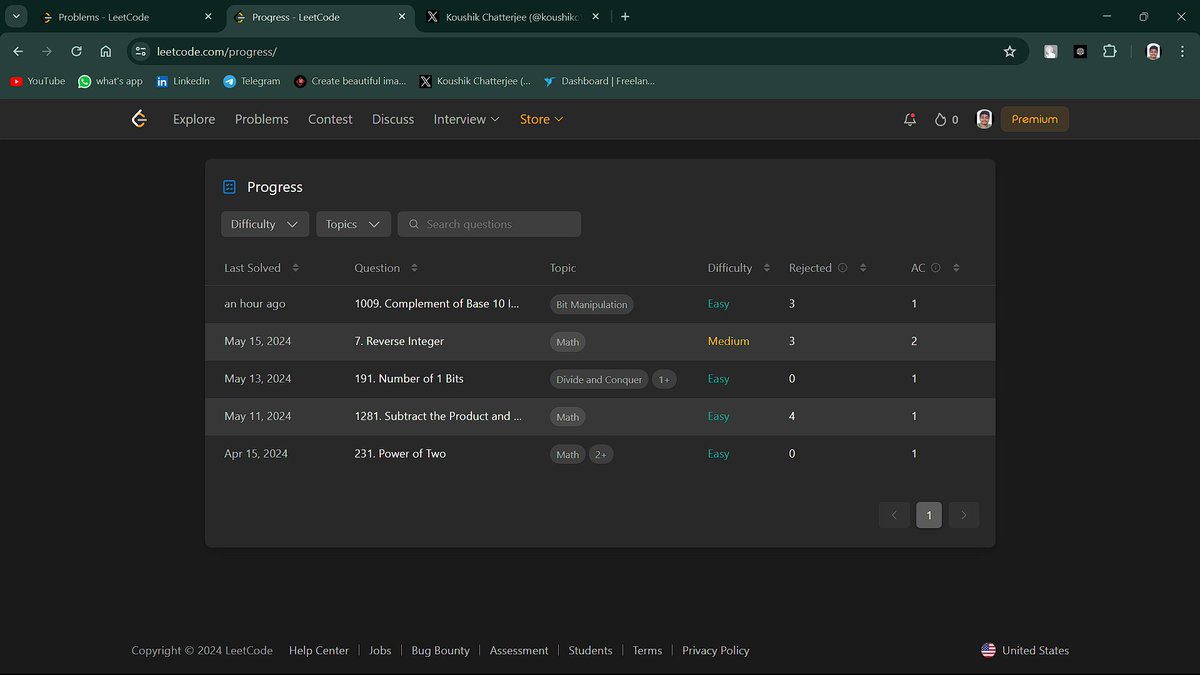
Task: Open the tab search dropdown arrow
Action: click(x=17, y=17)
